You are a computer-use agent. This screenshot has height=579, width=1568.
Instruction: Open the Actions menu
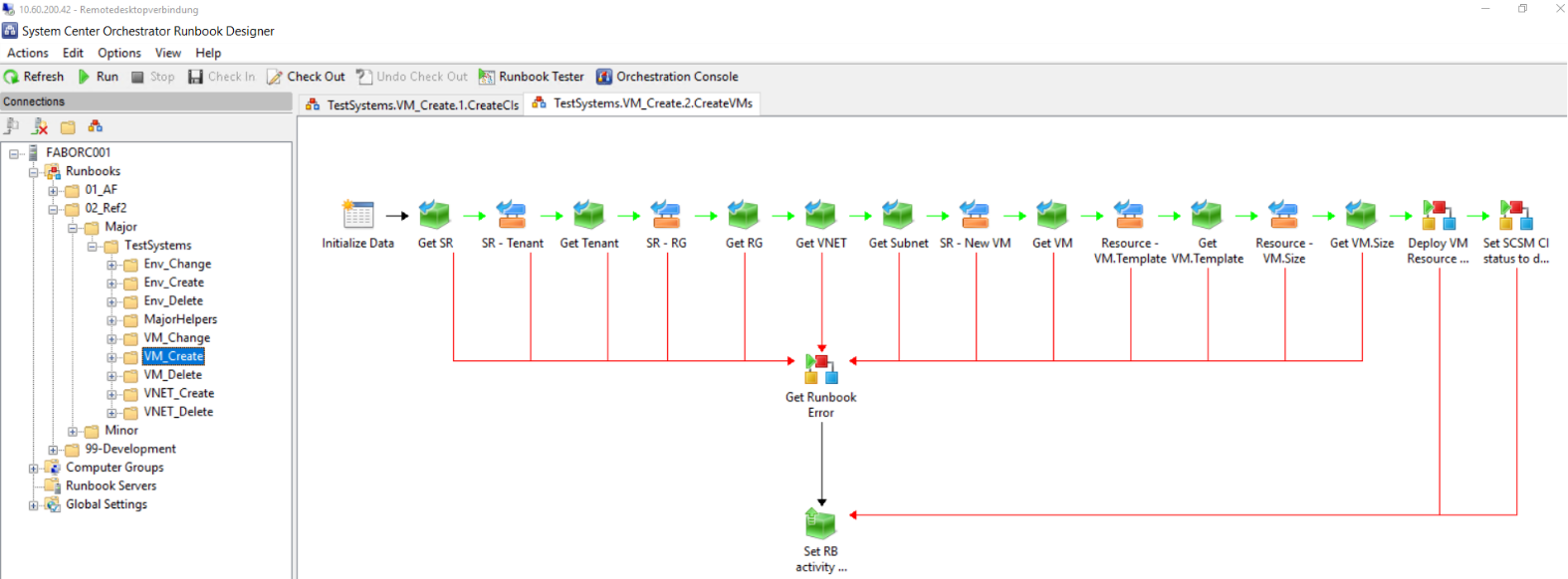[28, 53]
